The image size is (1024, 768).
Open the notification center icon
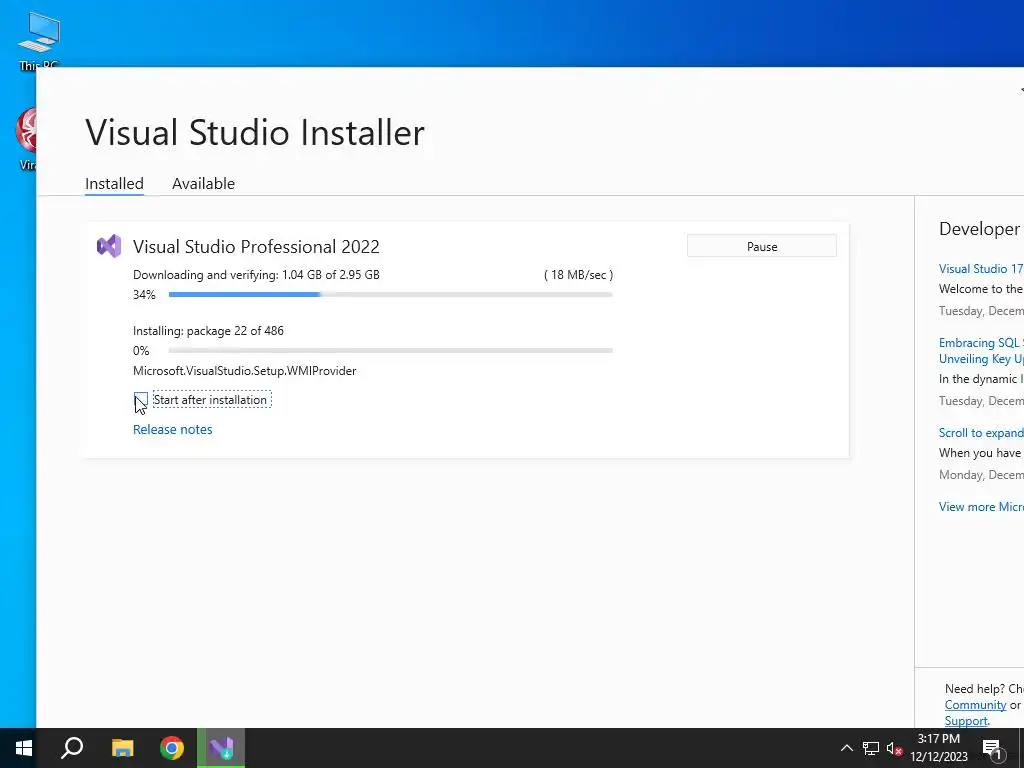coord(992,749)
